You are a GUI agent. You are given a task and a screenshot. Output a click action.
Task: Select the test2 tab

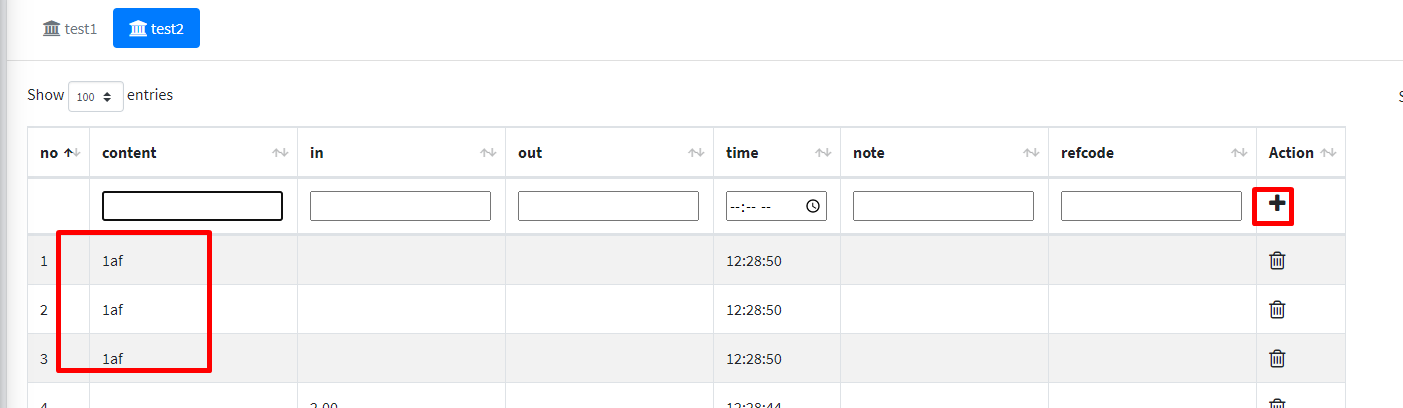pyautogui.click(x=156, y=28)
